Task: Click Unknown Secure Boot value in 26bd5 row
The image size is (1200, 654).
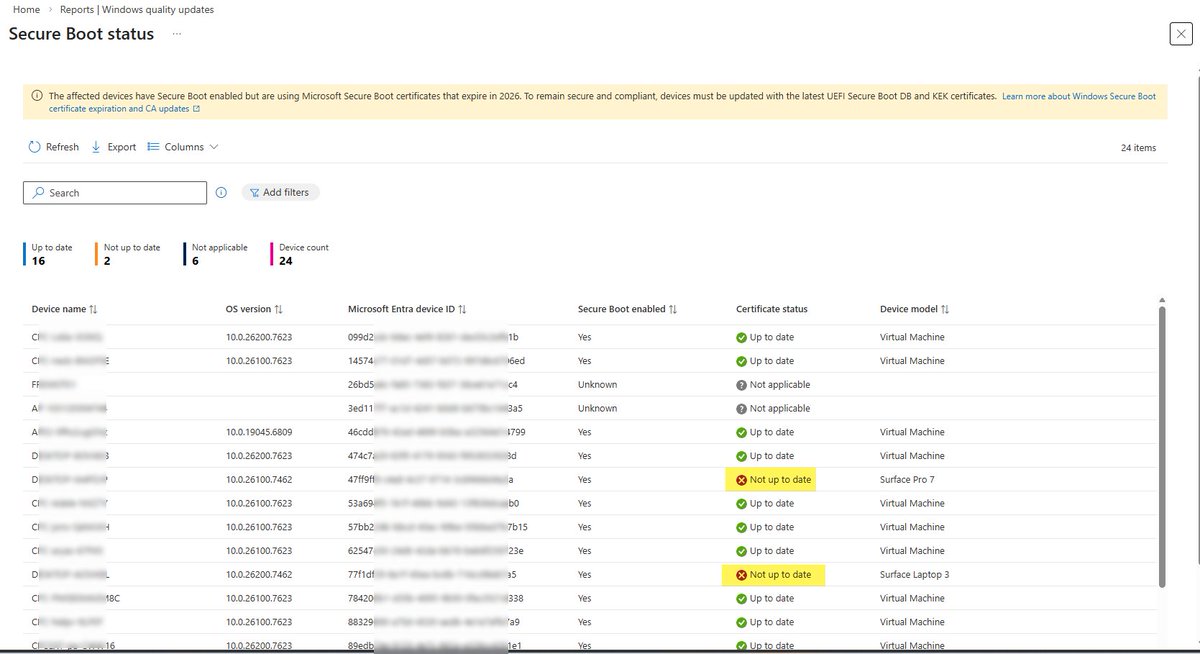Action: 597,385
